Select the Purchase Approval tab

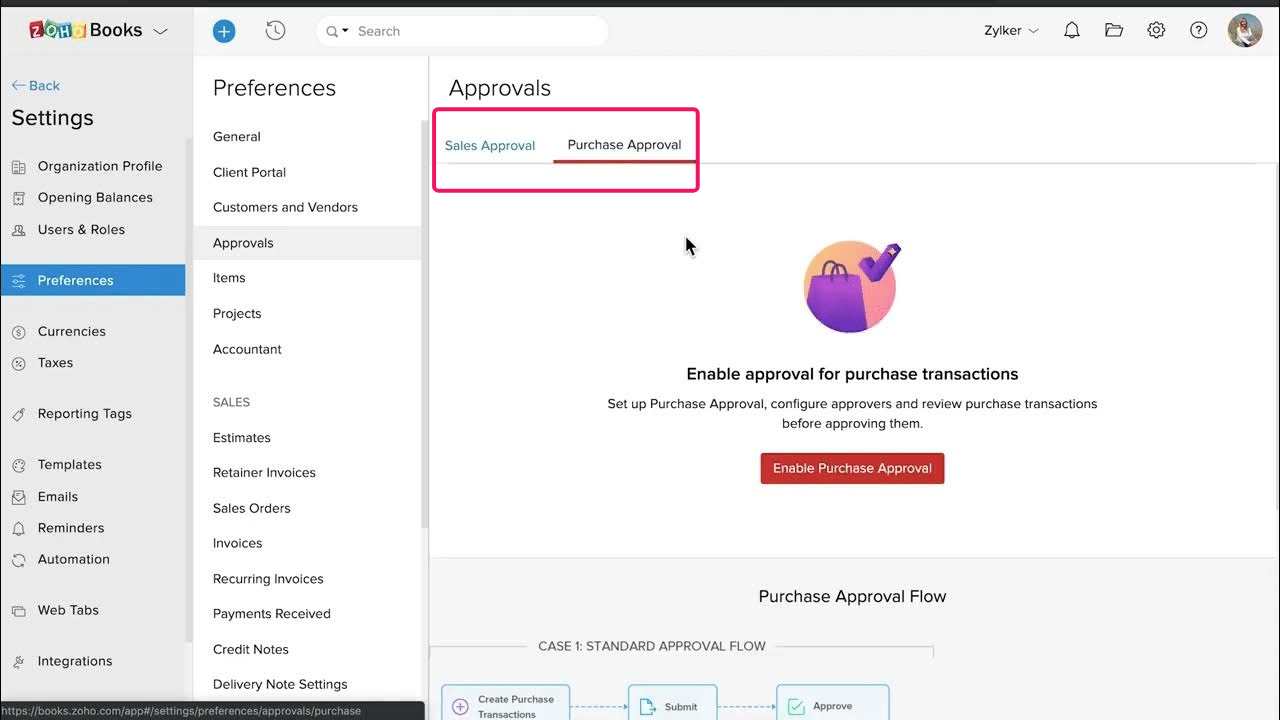pos(624,144)
